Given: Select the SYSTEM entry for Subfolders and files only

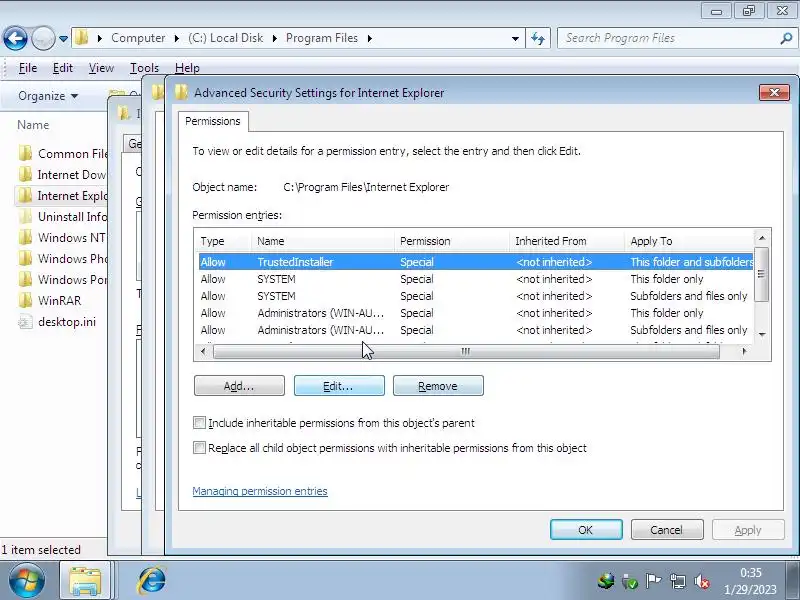Looking at the screenshot, I should [476, 296].
